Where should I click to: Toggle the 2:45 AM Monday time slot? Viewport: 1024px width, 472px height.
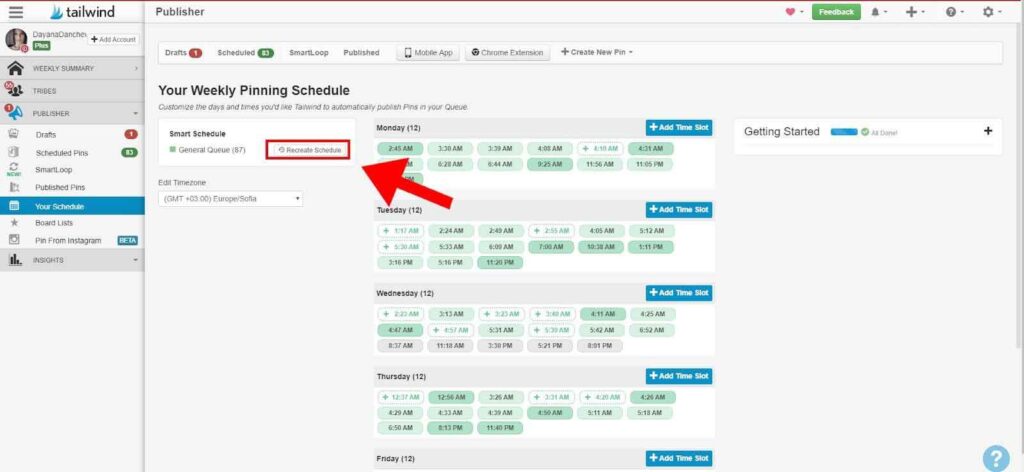[400, 148]
